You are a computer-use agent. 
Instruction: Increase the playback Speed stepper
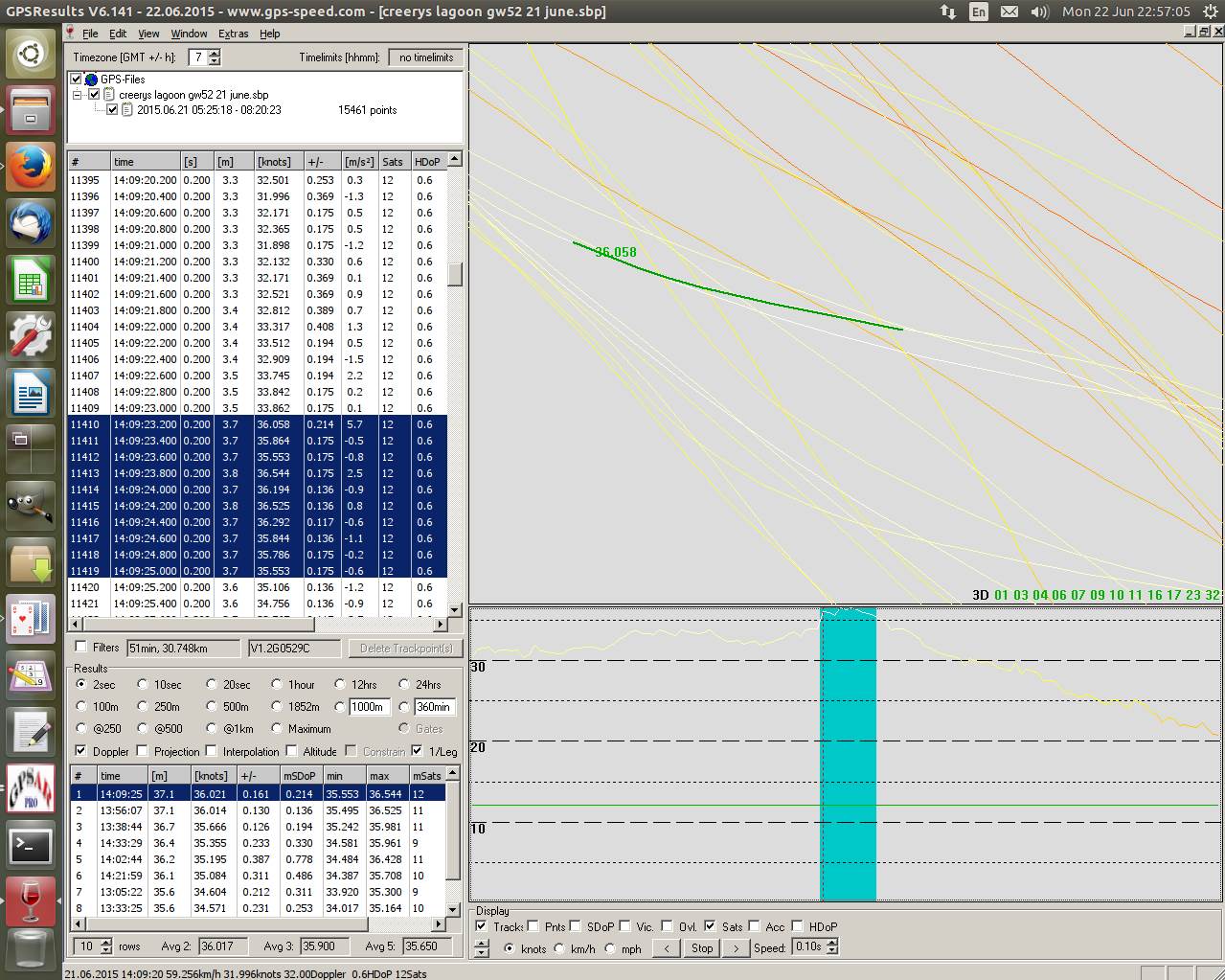pyautogui.click(x=832, y=943)
